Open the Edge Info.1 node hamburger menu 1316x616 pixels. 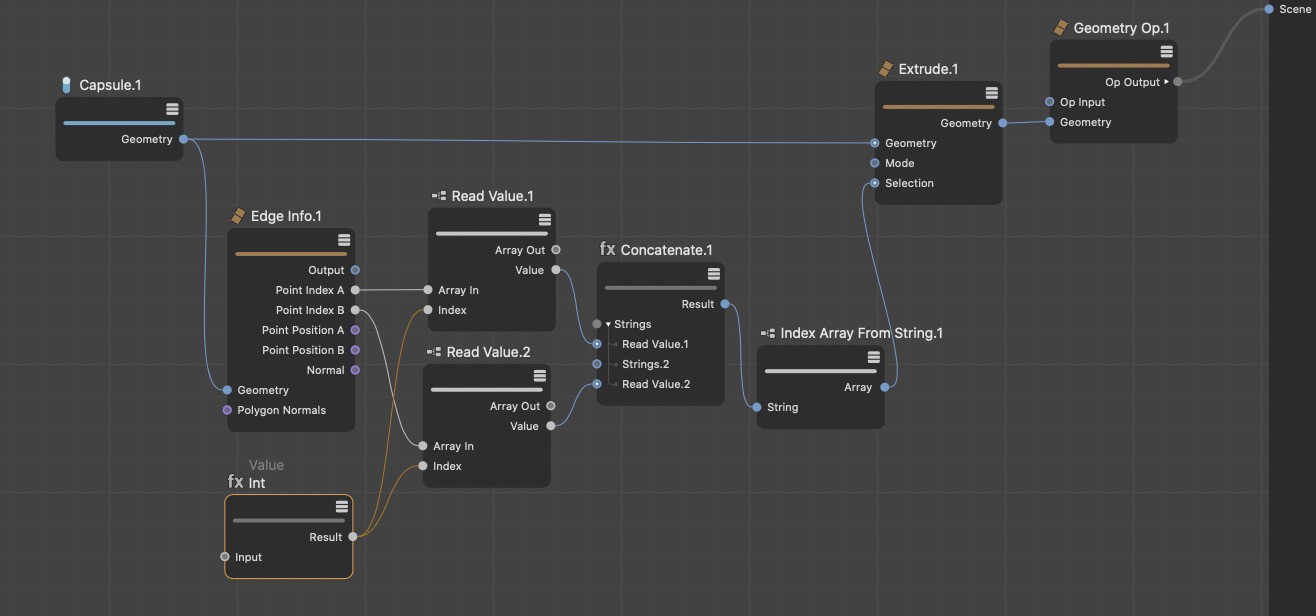coord(343,240)
